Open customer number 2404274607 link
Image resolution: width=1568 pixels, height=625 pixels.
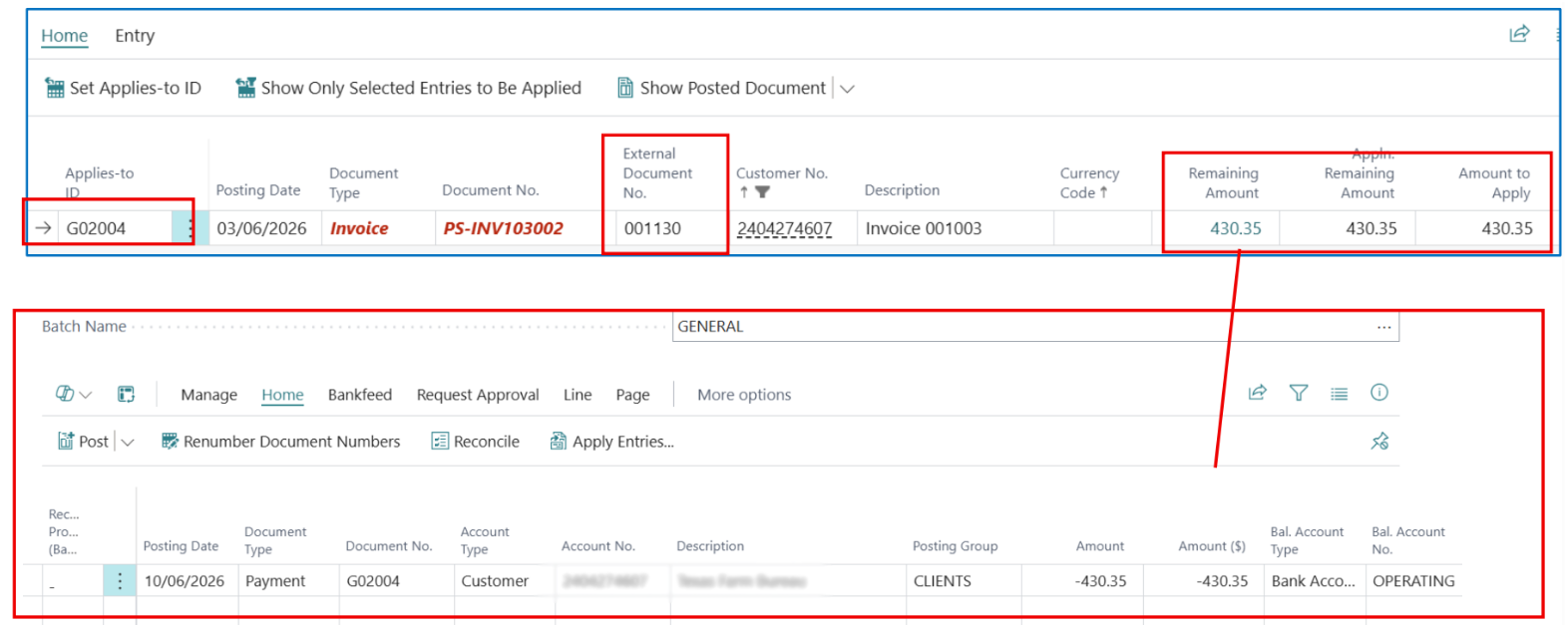[x=784, y=228]
